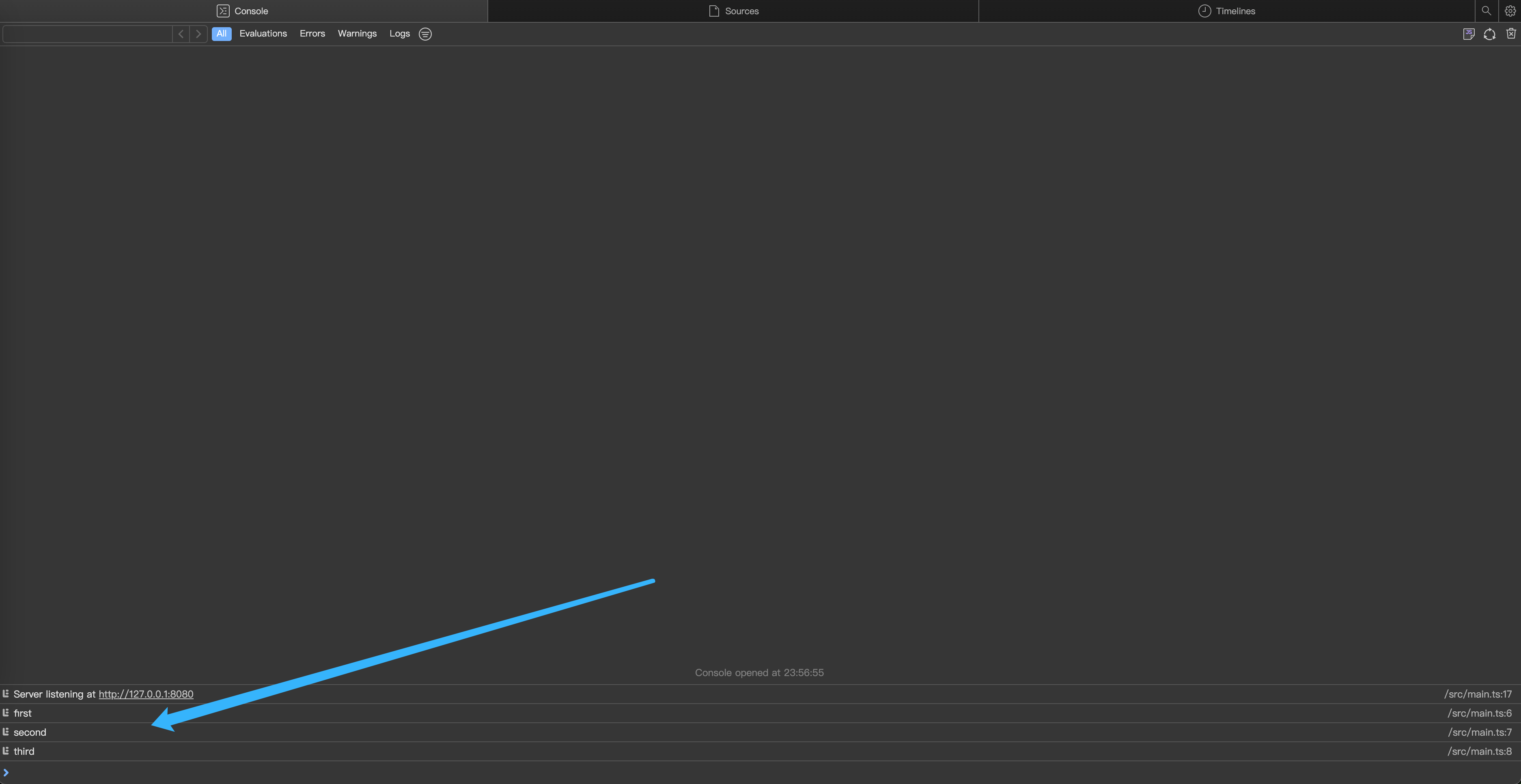Open source location /src/main.ts:6
The width and height of the screenshot is (1521, 784).
[x=1480, y=713]
